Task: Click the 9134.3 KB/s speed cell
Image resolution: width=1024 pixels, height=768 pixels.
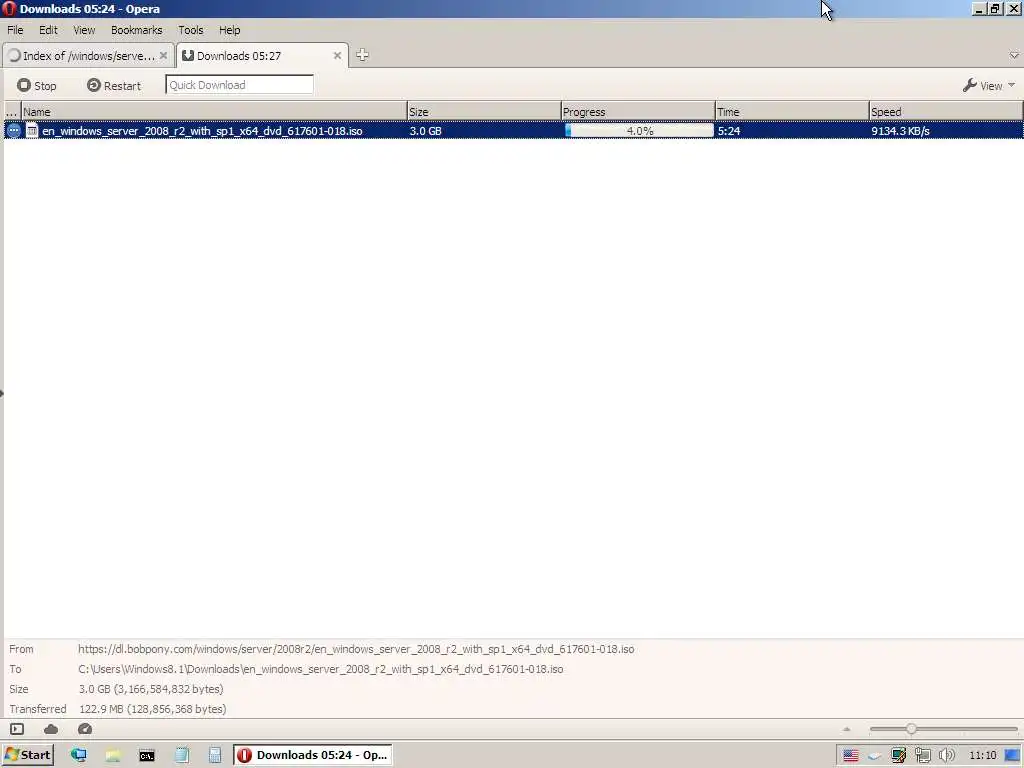Action: point(900,131)
